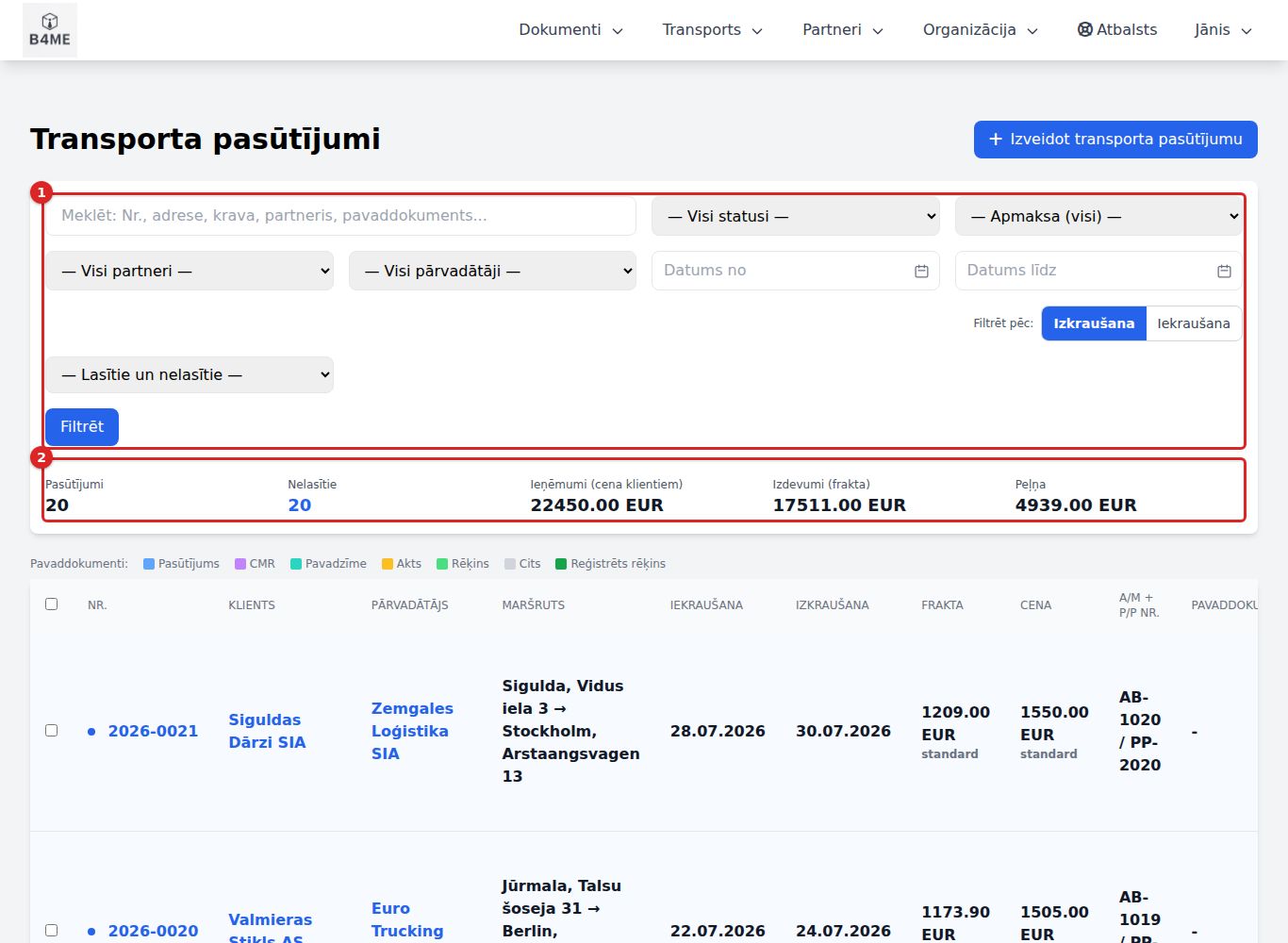Click the Datums līdz date field
This screenshot has height=943, width=1288.
(1098, 271)
